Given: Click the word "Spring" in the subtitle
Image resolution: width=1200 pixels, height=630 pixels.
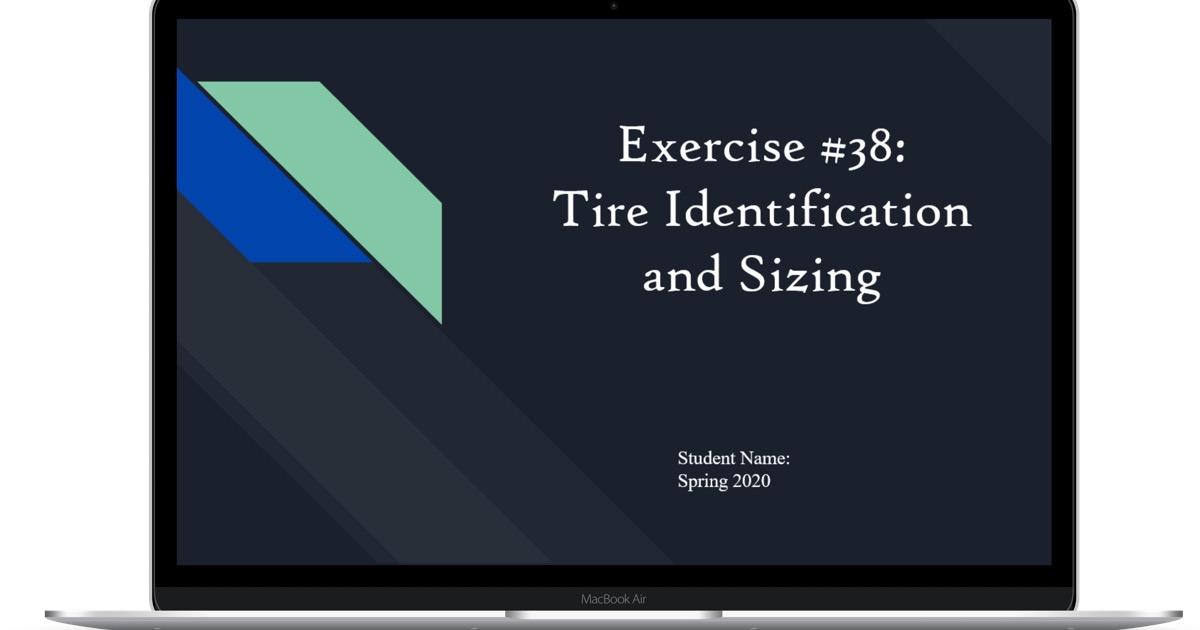Looking at the screenshot, I should [702, 481].
